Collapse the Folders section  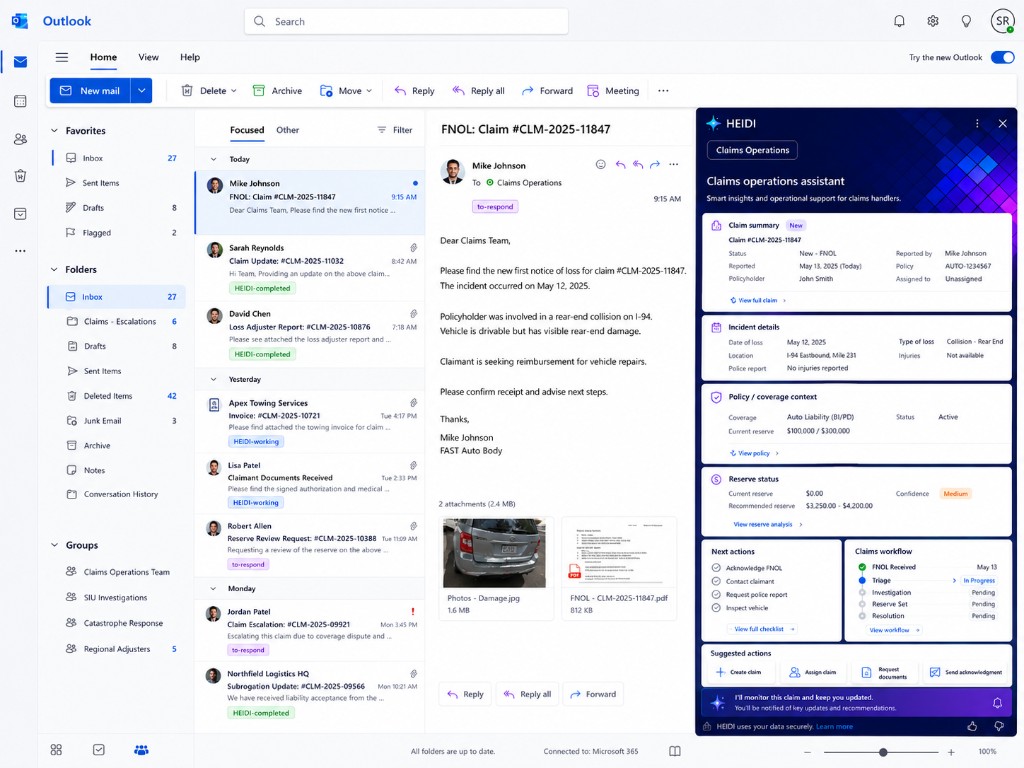pos(54,269)
